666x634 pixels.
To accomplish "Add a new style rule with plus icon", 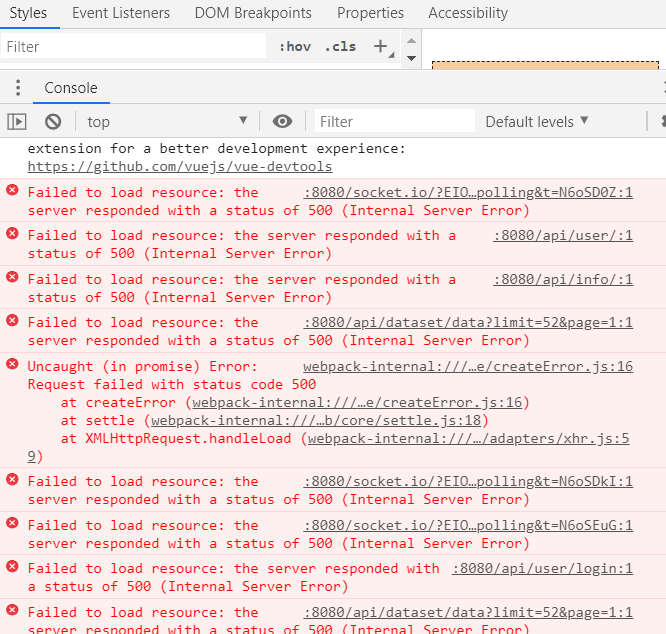I will tap(381, 46).
